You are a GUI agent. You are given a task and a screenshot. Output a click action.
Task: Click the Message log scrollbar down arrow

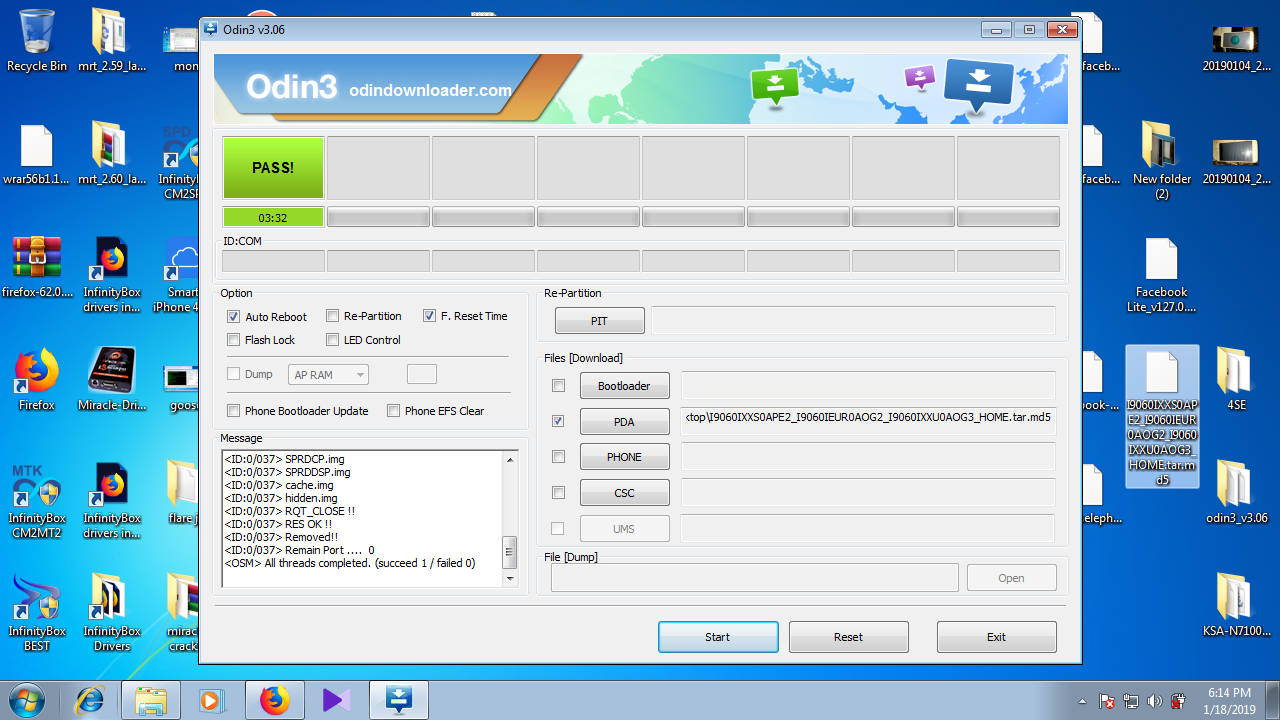(x=510, y=578)
